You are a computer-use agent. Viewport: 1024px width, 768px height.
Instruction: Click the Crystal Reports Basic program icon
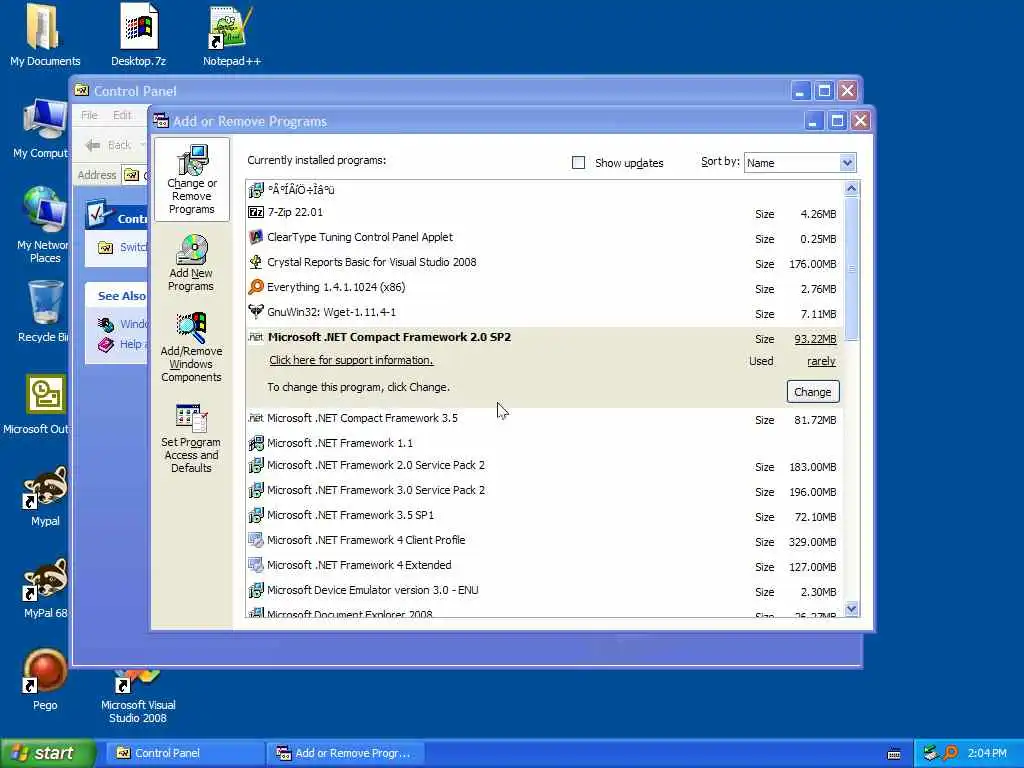[256, 262]
